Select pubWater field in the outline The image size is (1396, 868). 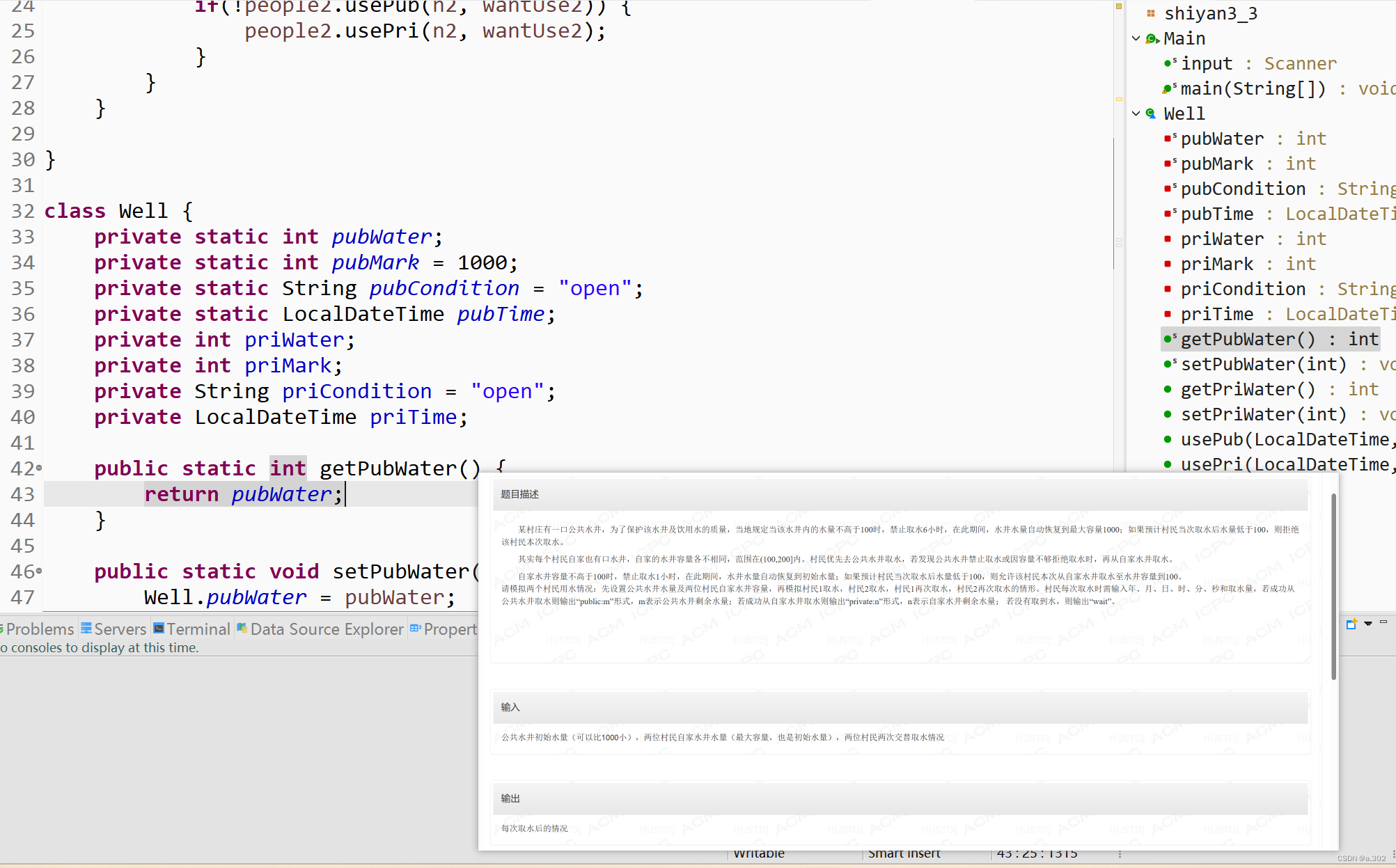(1222, 139)
